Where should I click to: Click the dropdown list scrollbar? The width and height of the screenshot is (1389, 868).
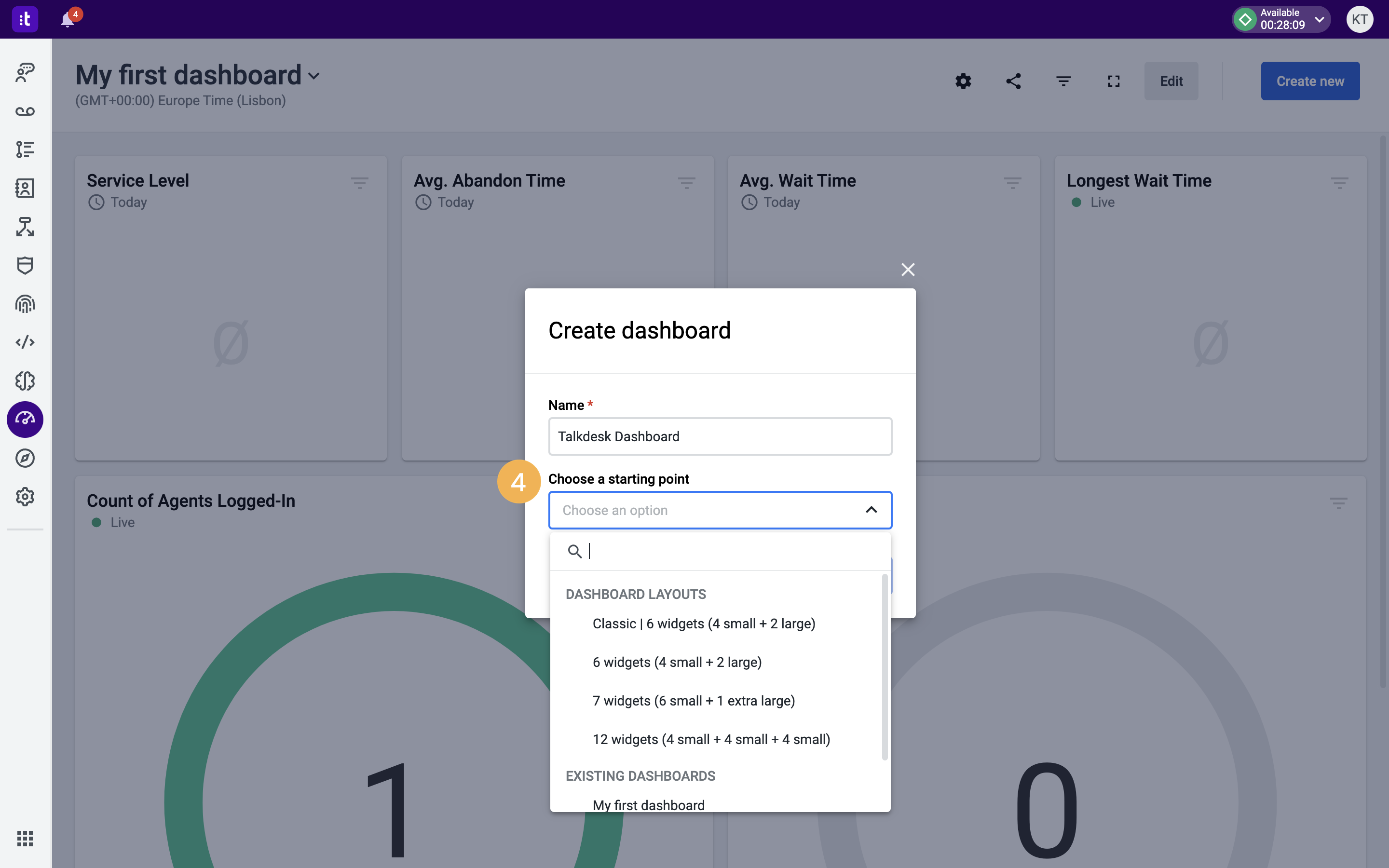click(885, 666)
